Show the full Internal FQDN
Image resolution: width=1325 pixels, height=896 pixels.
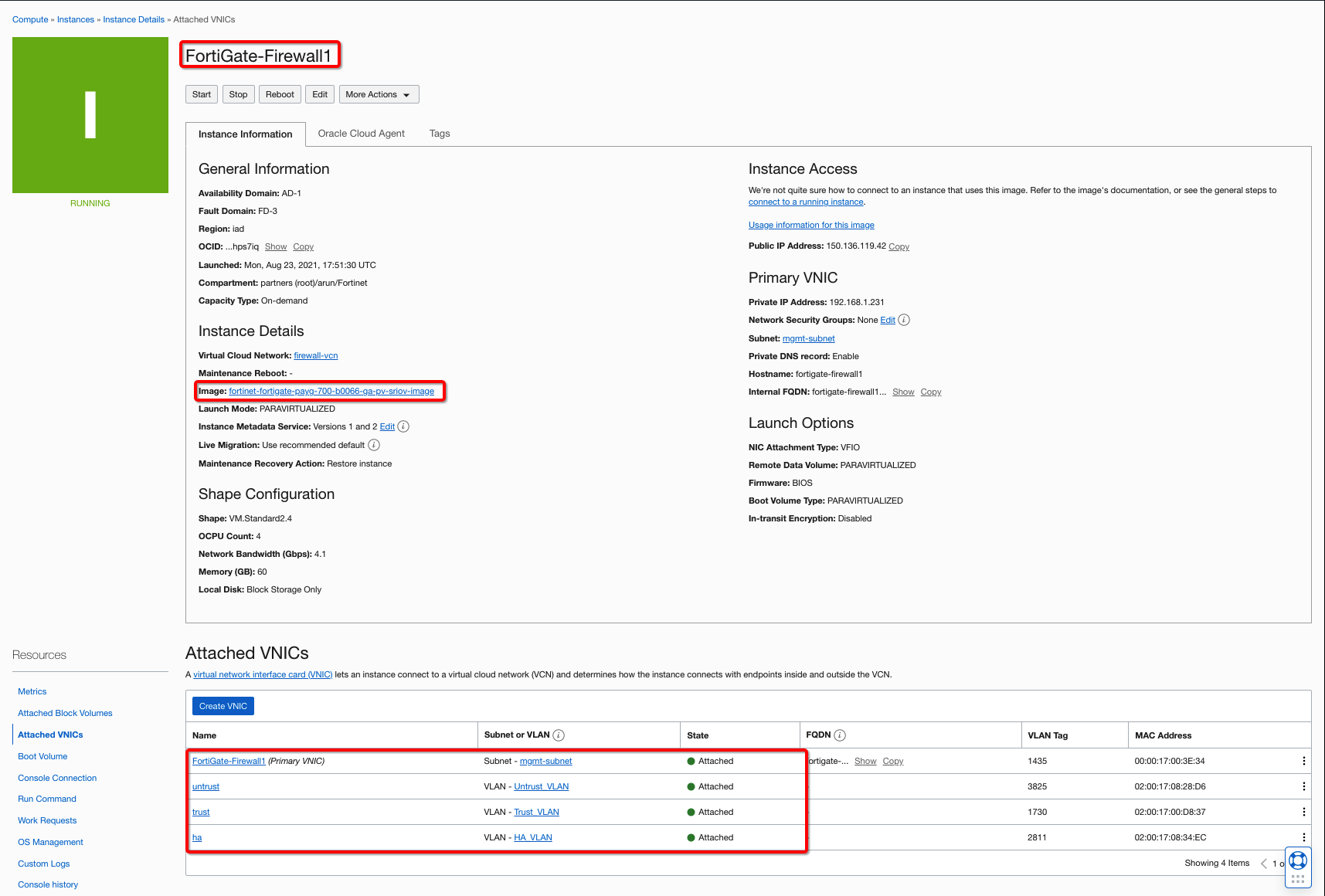[x=903, y=392]
